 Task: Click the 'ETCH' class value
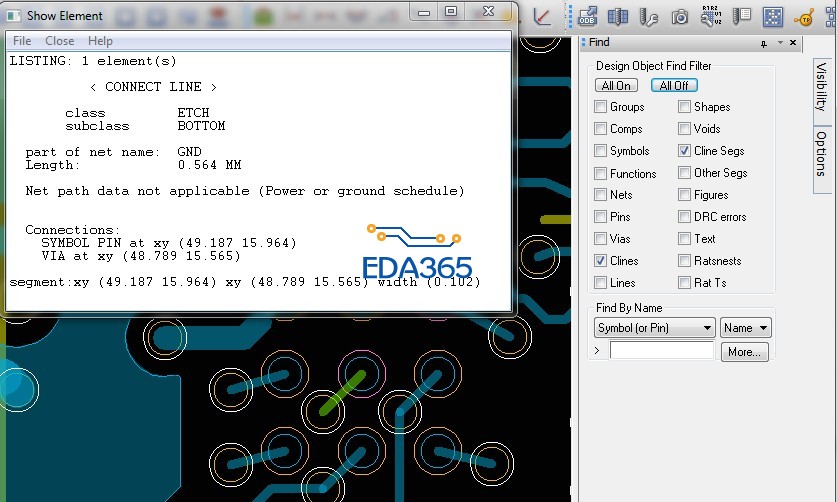193,113
